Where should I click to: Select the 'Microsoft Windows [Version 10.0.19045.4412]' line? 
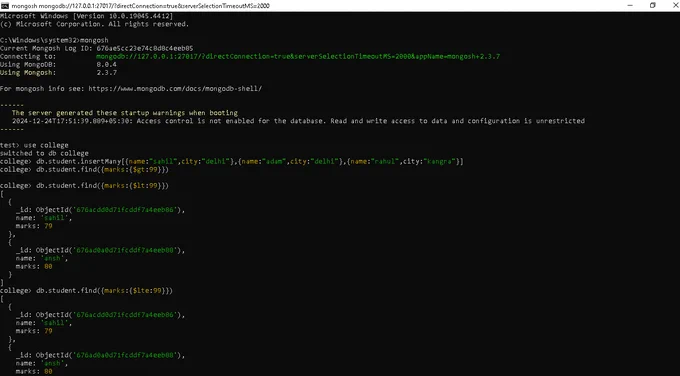(86, 16)
